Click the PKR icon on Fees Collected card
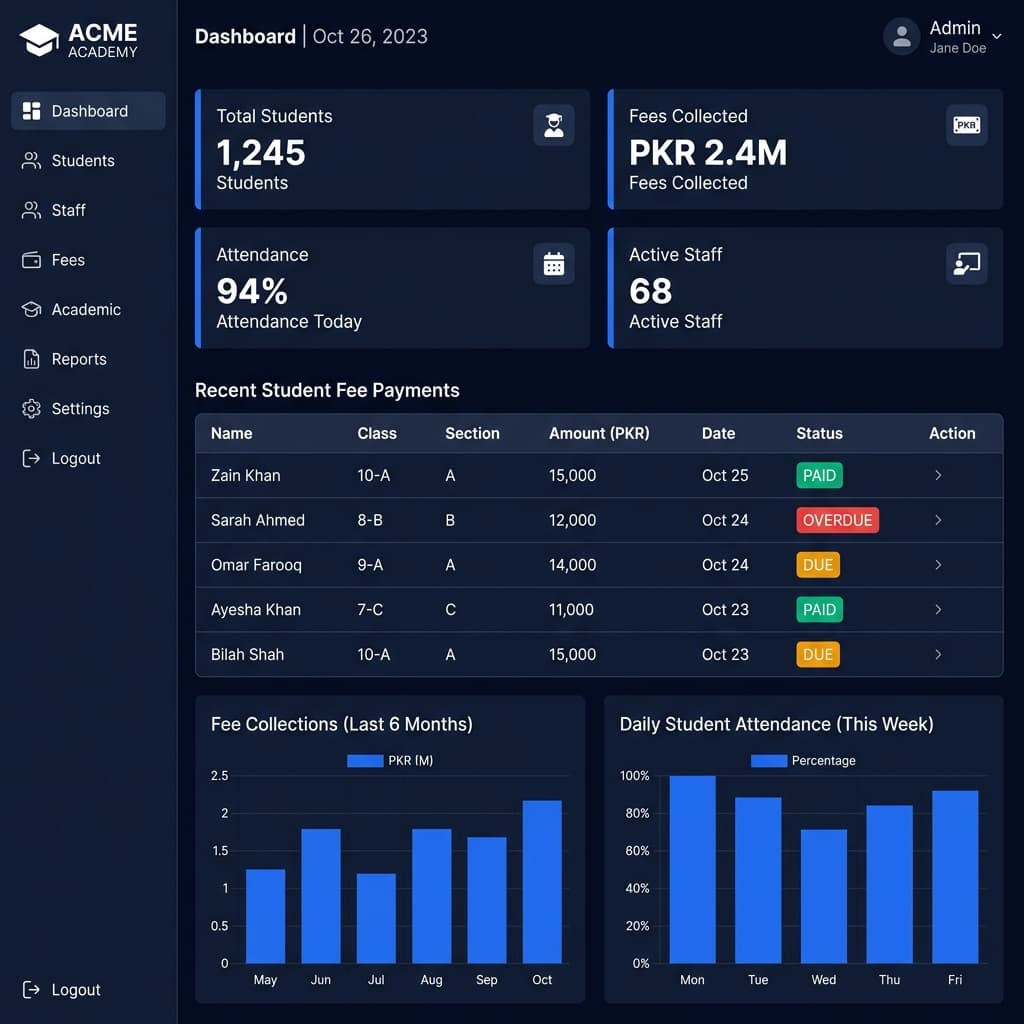The width and height of the screenshot is (1024, 1024). coord(967,125)
